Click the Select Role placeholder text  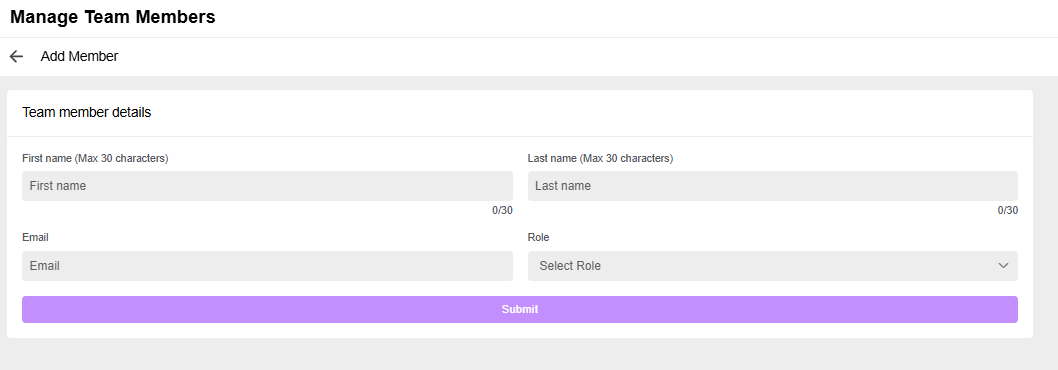coord(570,266)
